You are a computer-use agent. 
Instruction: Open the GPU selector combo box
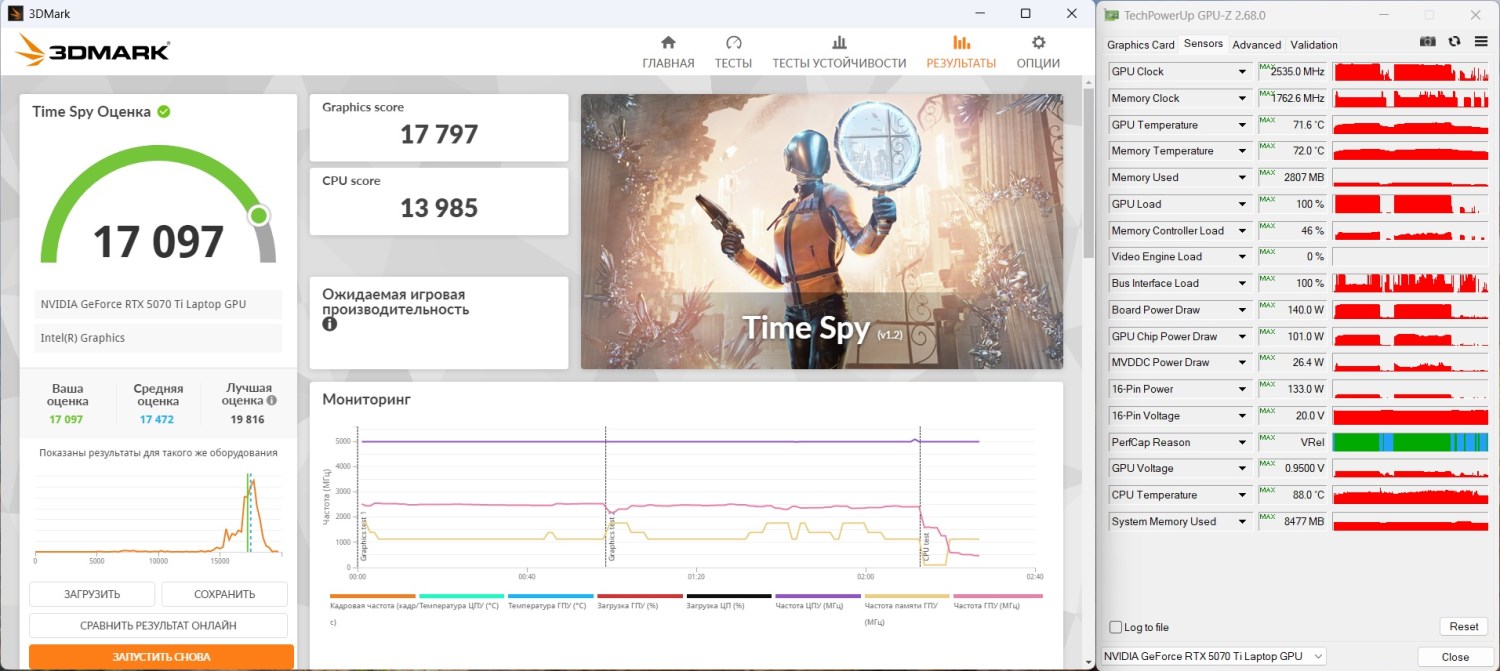coord(1213,656)
